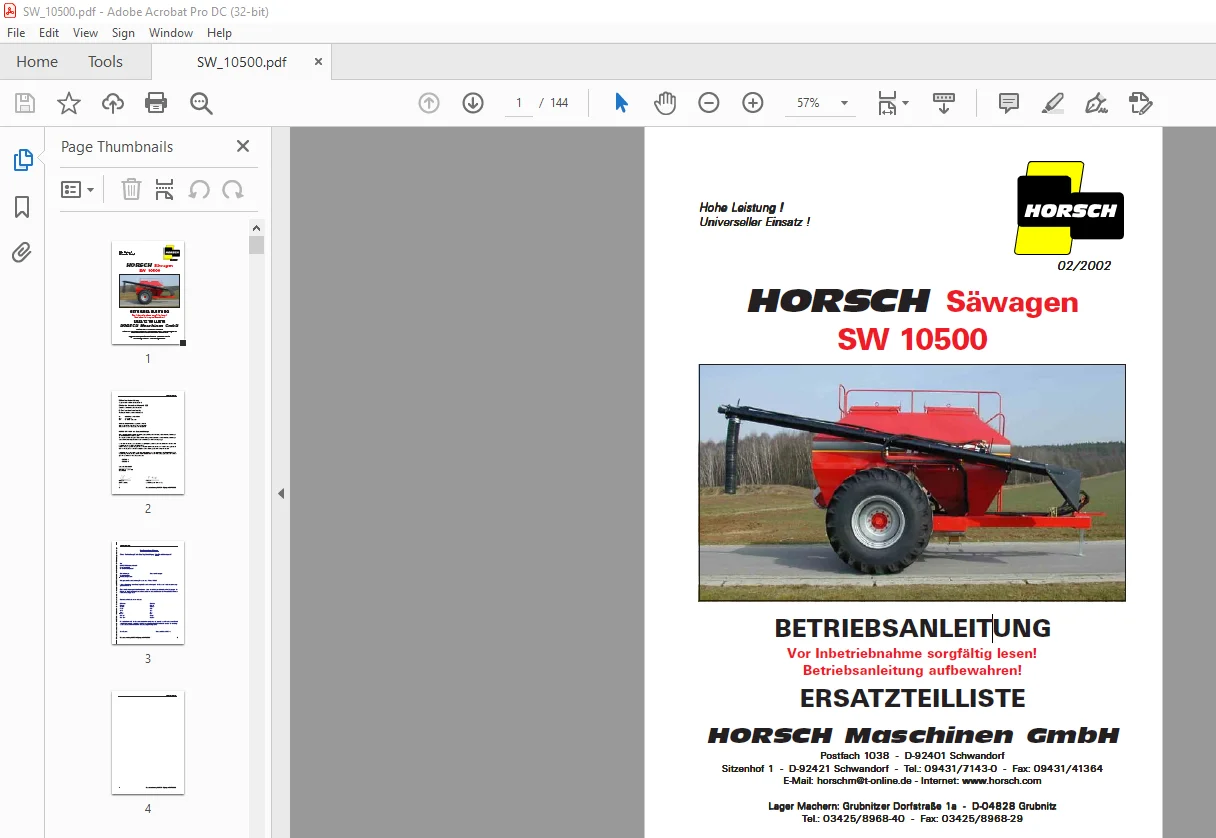
Task: Rotate page counterclockwise
Action: click(199, 189)
